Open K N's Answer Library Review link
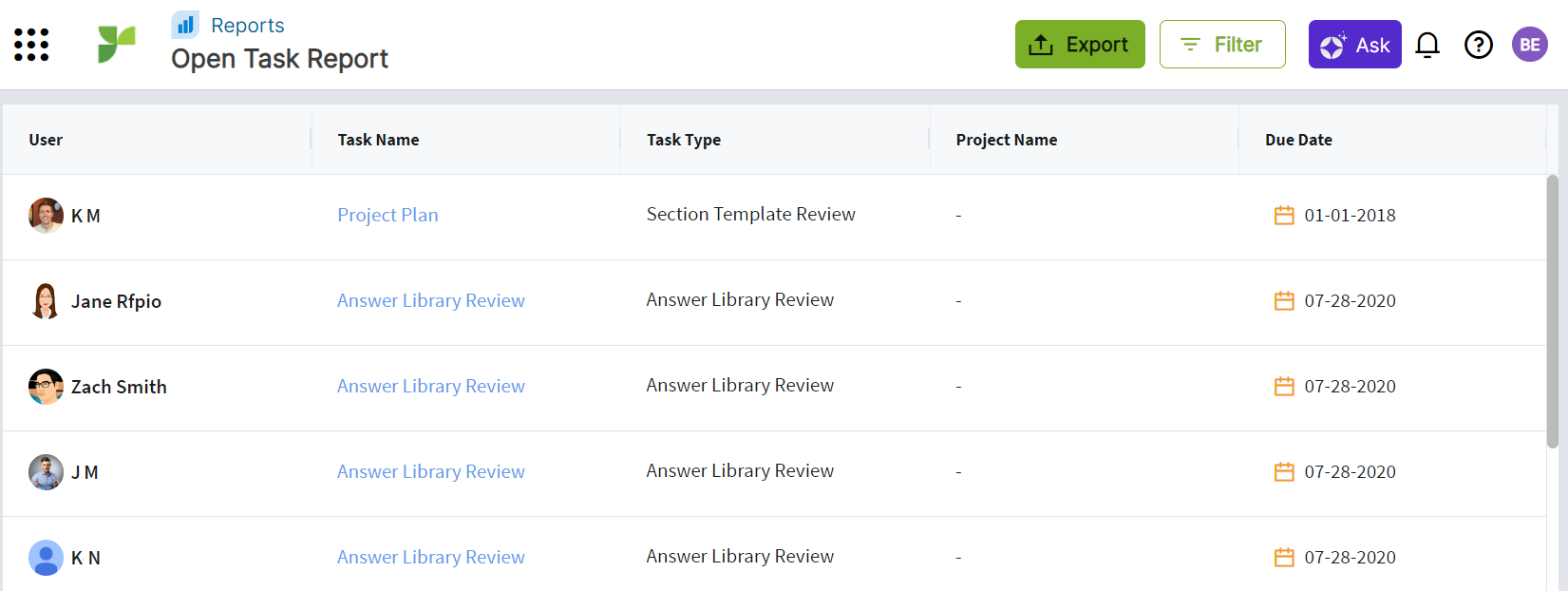 click(x=430, y=557)
